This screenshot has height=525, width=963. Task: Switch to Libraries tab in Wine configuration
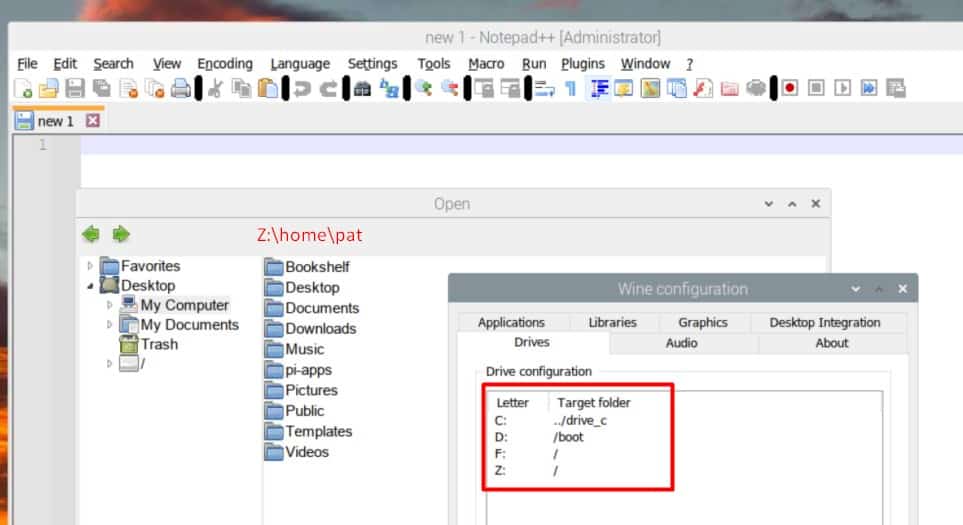[x=612, y=322]
